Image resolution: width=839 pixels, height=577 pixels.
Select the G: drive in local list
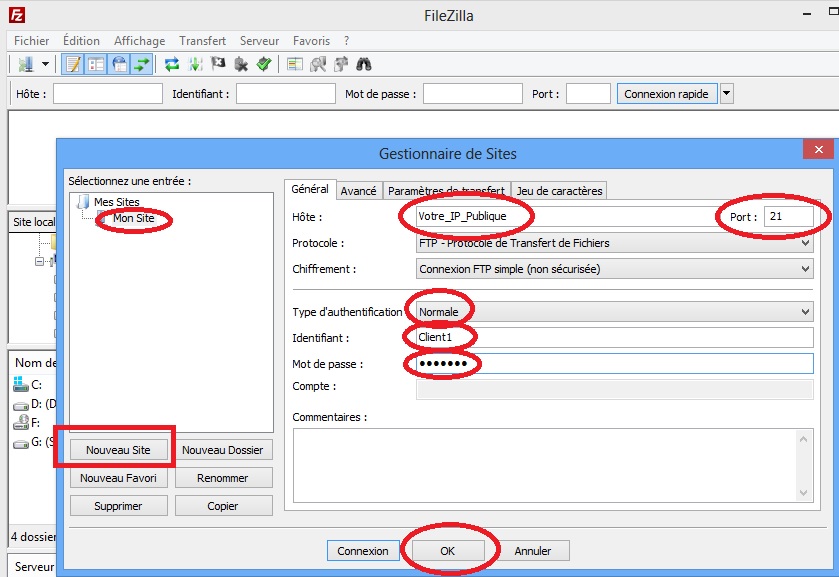click(x=34, y=442)
